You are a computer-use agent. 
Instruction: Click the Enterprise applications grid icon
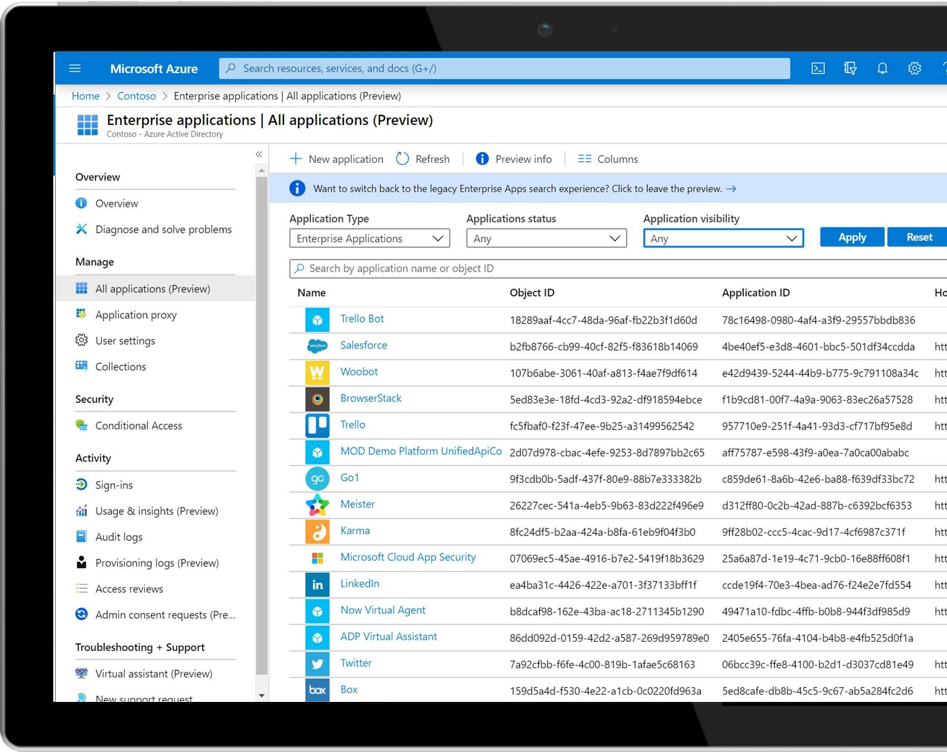[x=88, y=125]
